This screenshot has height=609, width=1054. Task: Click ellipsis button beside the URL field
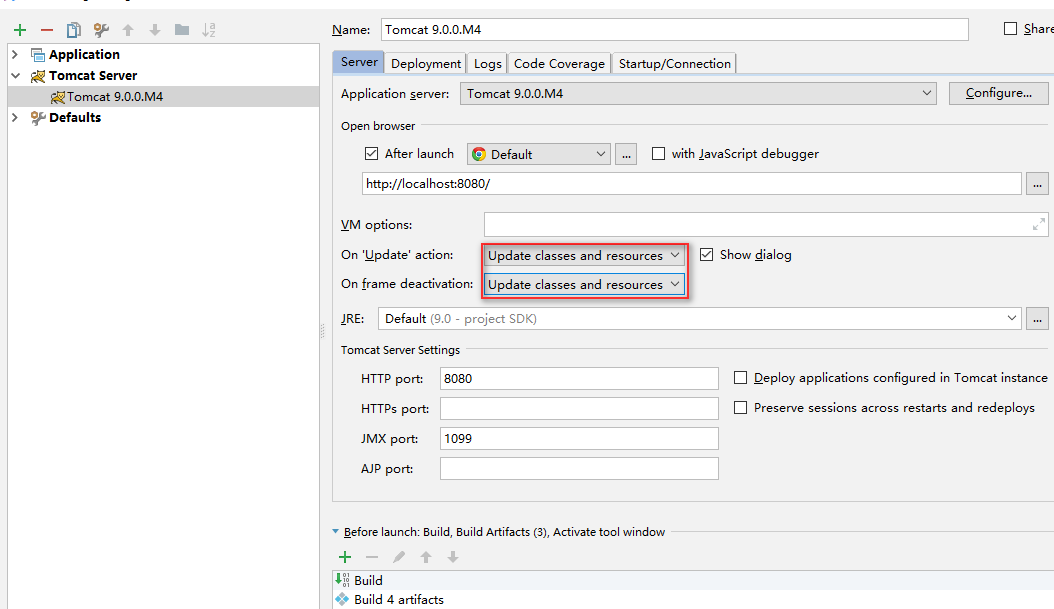click(1037, 184)
